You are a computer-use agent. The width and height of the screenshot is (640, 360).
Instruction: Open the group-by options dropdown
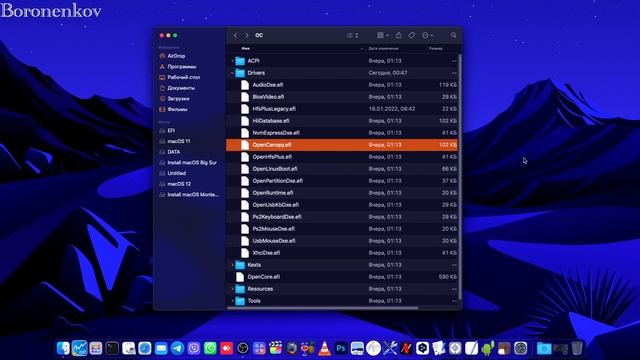click(x=382, y=36)
